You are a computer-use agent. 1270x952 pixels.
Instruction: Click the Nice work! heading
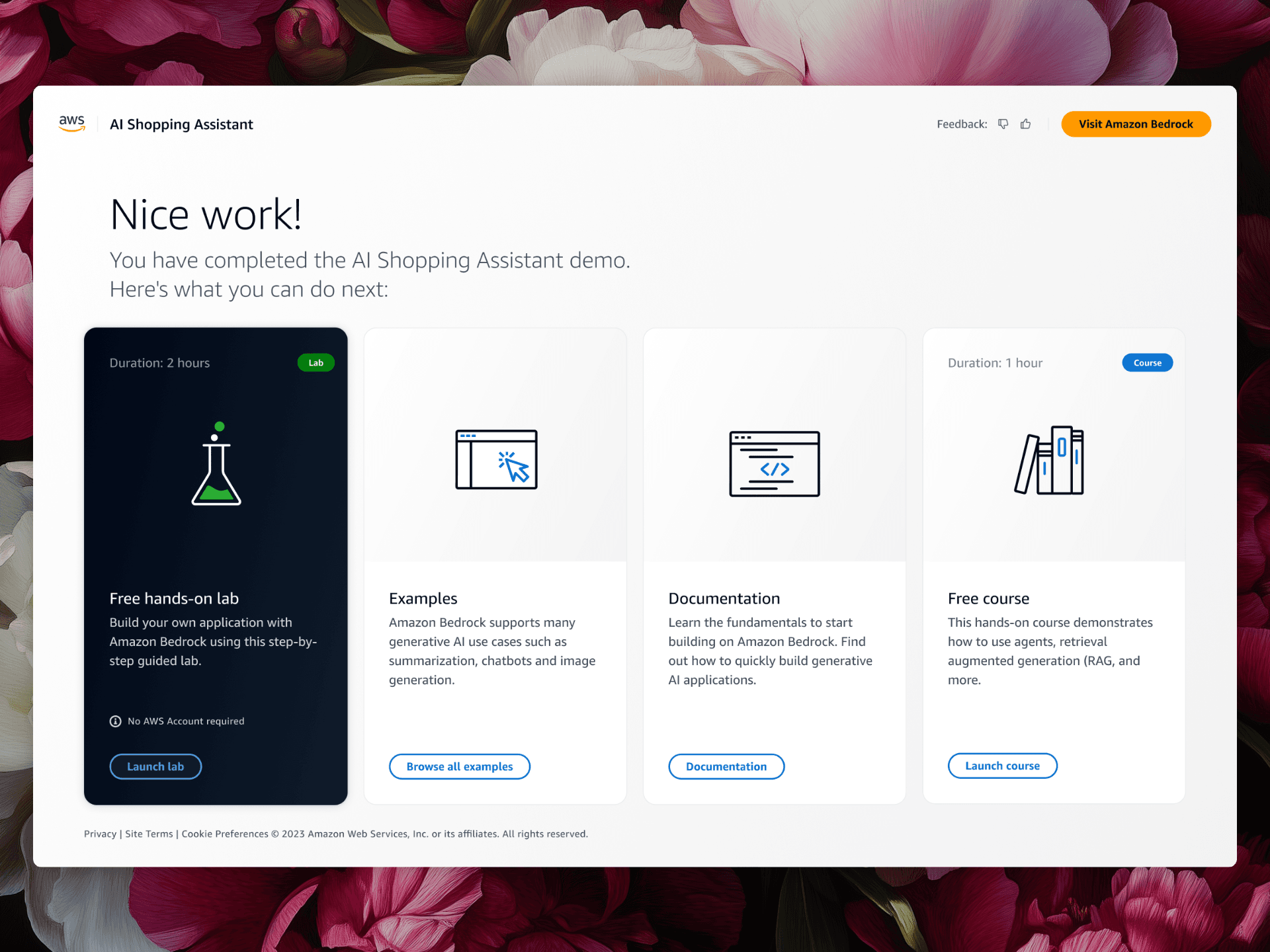point(206,214)
